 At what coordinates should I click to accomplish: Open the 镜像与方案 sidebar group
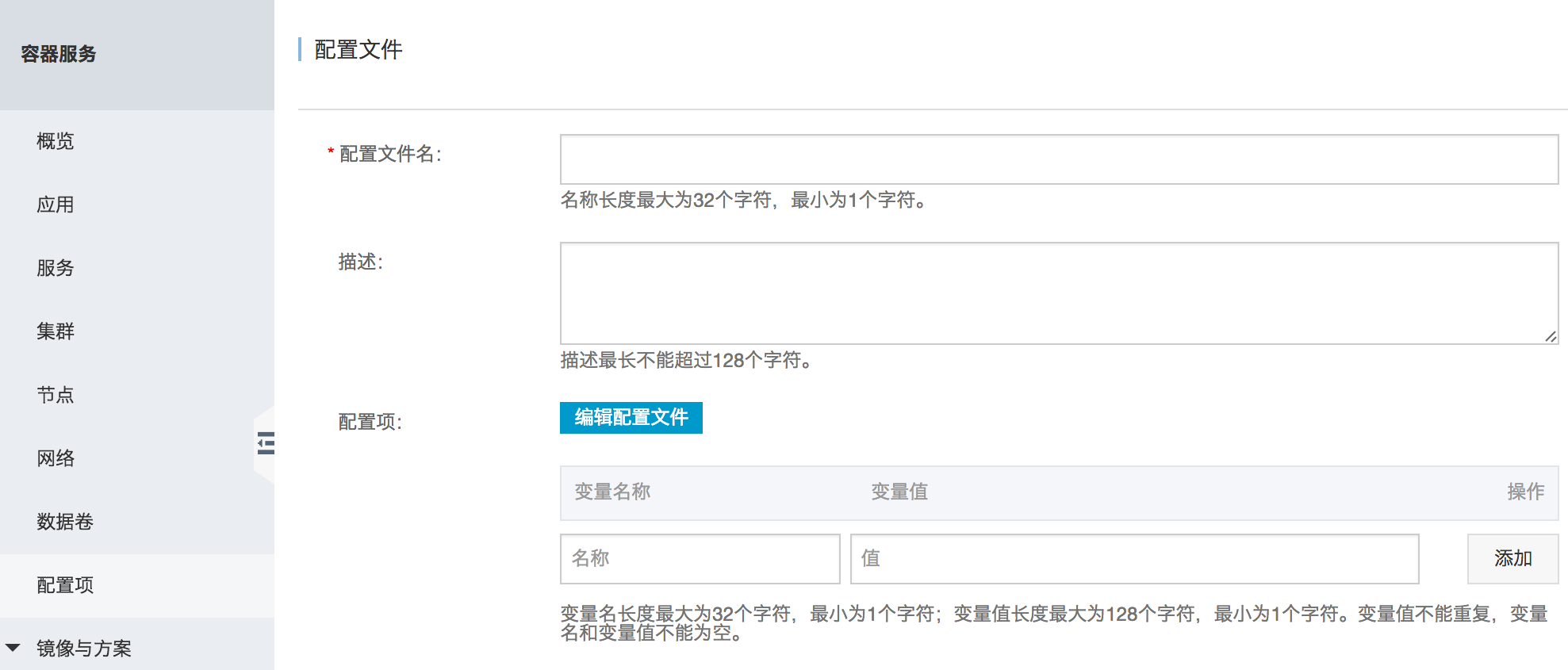tap(84, 649)
